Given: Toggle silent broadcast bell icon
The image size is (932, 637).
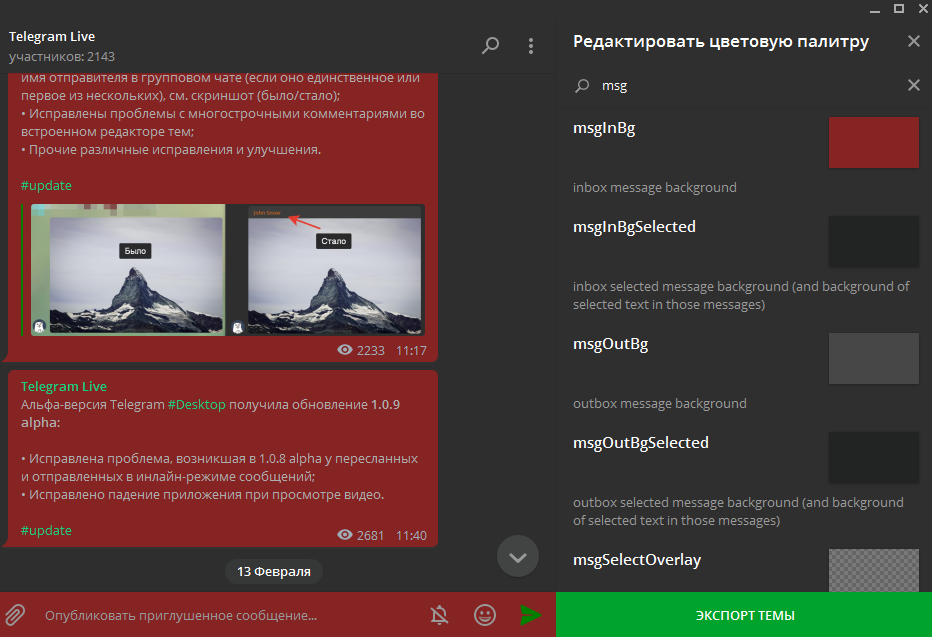Looking at the screenshot, I should tap(439, 614).
